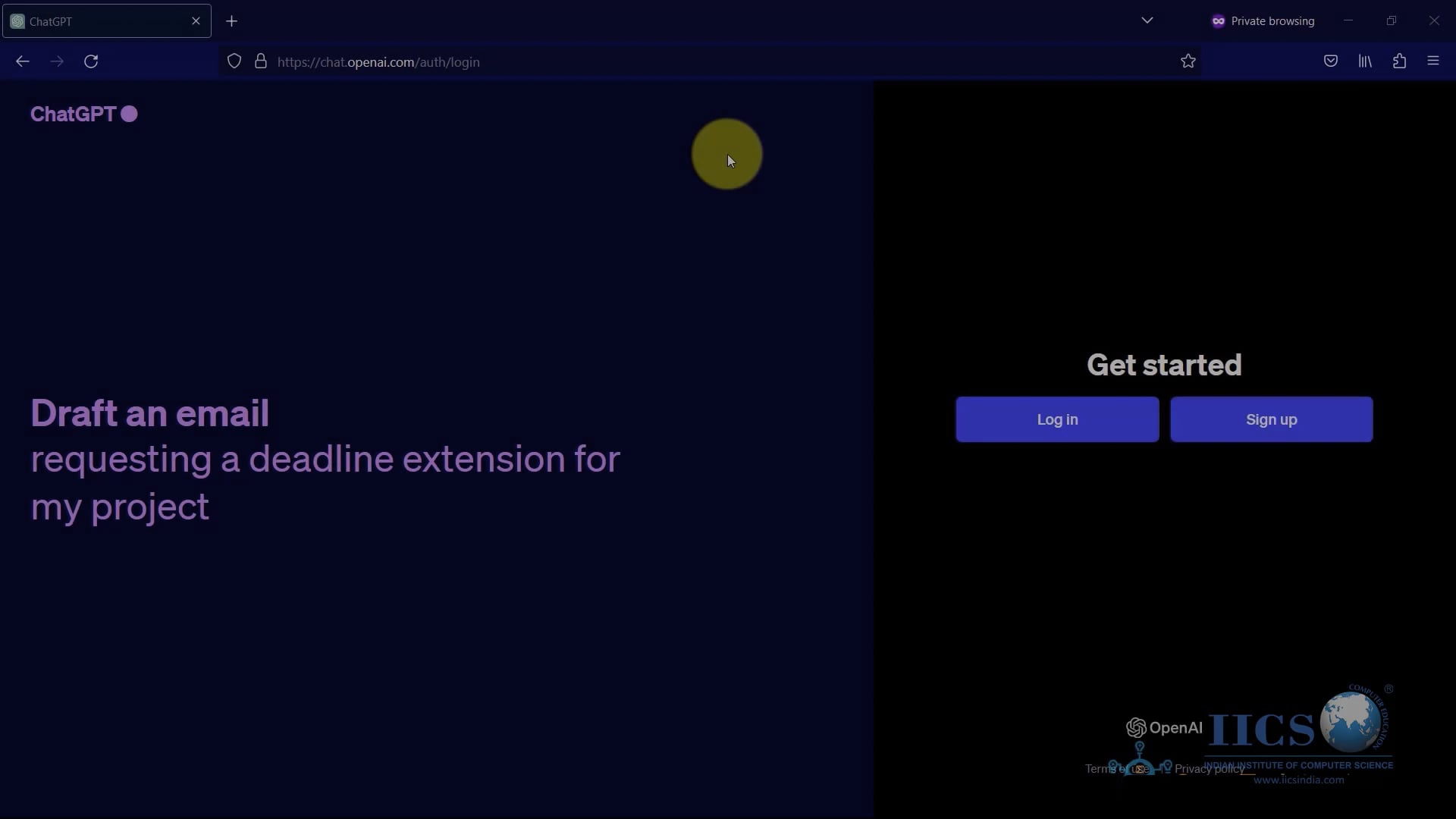This screenshot has height=819, width=1456.
Task: Click the Private browsing indicator
Action: pyautogui.click(x=1263, y=21)
